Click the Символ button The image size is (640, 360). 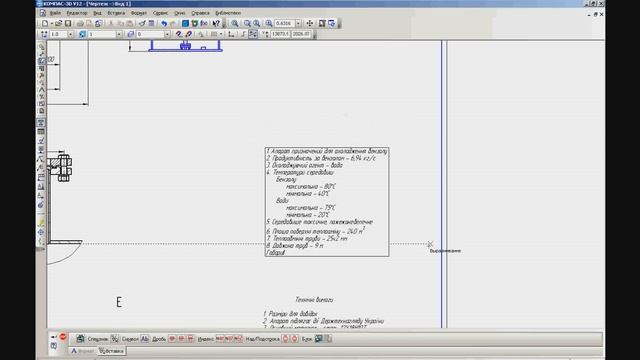point(125,339)
